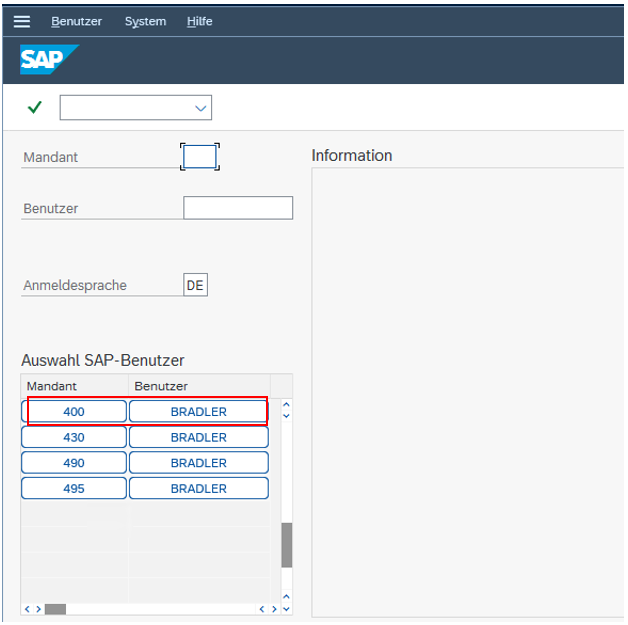Open the Benutzer menu

click(77, 21)
